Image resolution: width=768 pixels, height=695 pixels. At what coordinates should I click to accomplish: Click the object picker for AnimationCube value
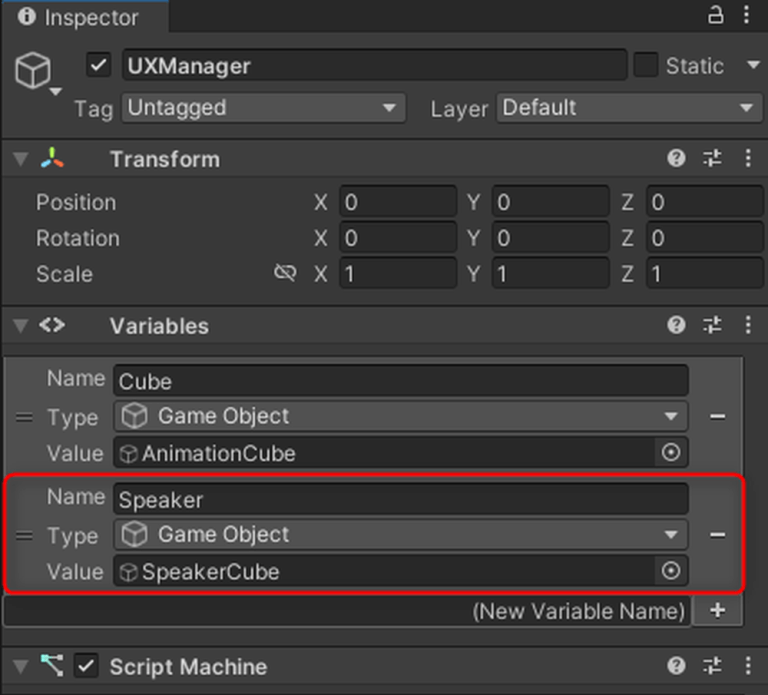[671, 453]
